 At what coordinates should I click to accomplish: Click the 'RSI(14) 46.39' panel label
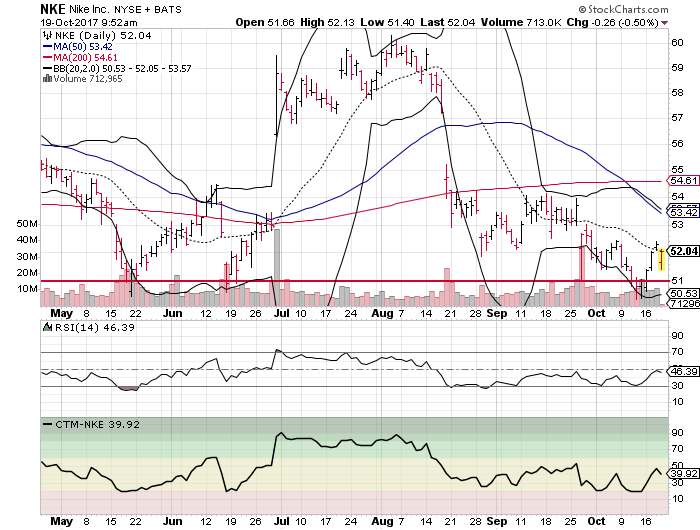[94, 327]
